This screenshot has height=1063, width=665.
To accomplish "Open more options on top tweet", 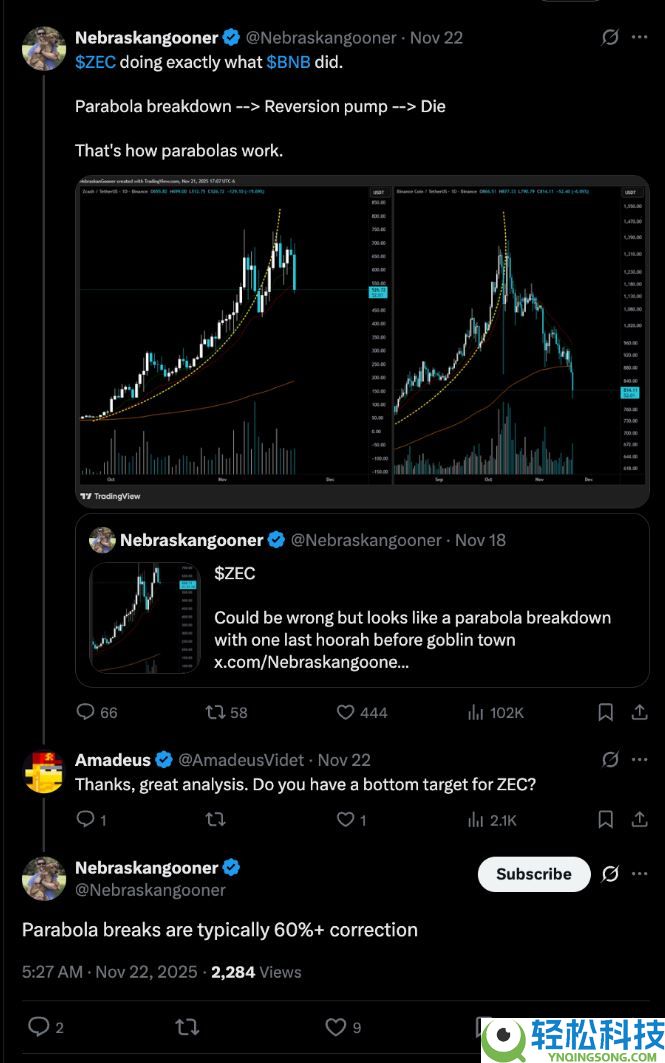I will (639, 38).
